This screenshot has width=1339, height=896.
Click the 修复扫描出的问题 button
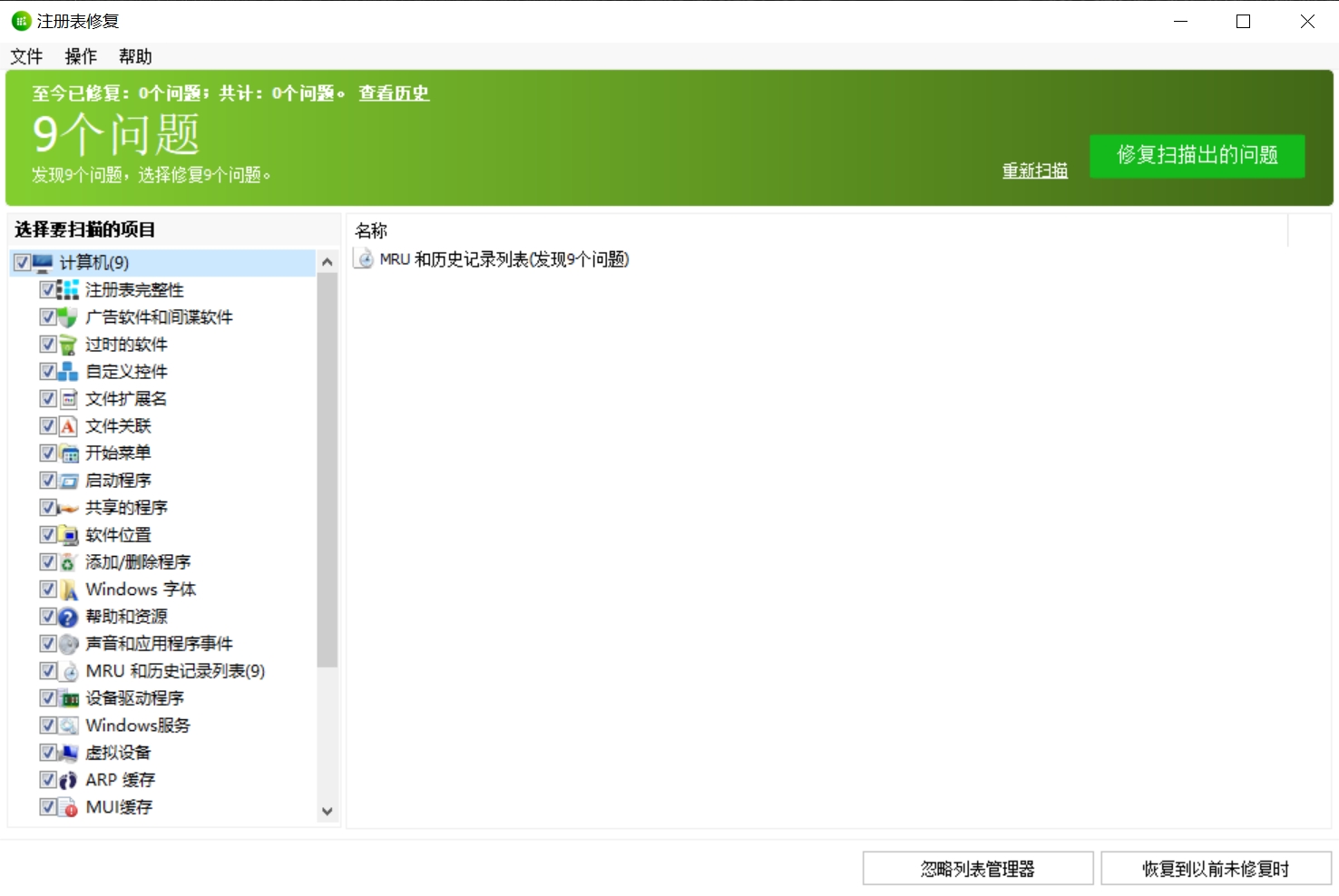1196,155
